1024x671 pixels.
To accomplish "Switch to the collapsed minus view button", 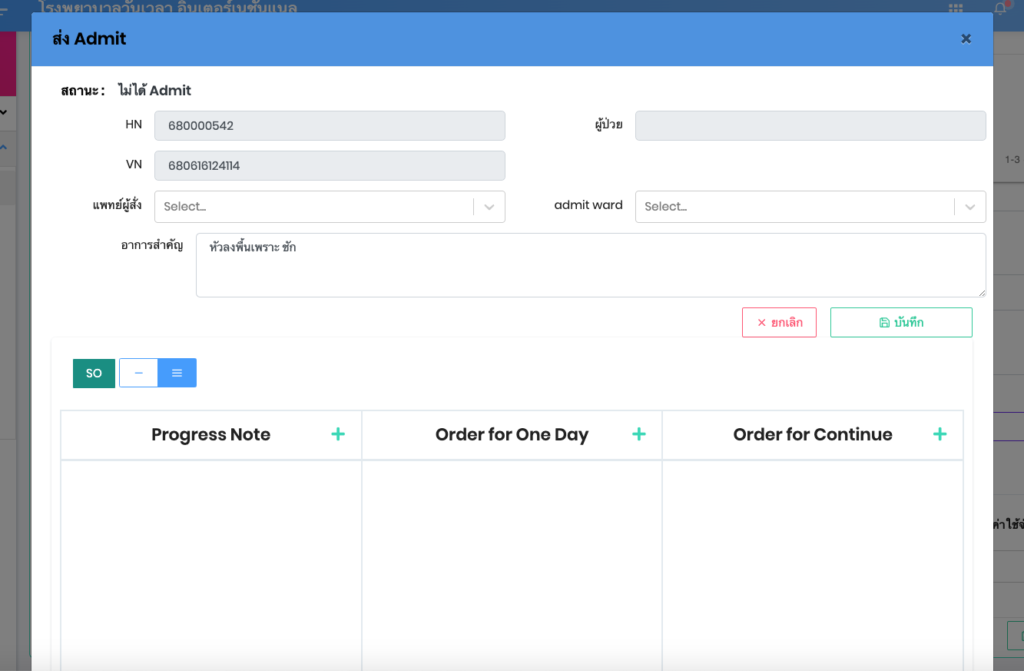I will (x=138, y=373).
